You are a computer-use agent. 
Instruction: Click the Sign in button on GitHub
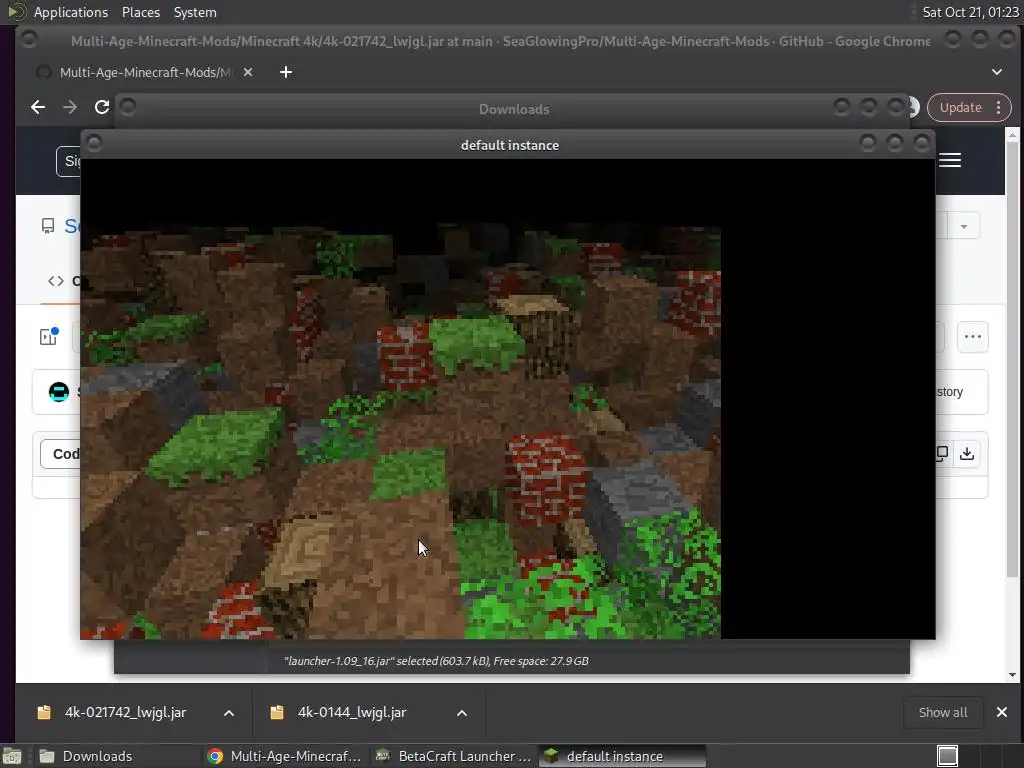click(69, 161)
